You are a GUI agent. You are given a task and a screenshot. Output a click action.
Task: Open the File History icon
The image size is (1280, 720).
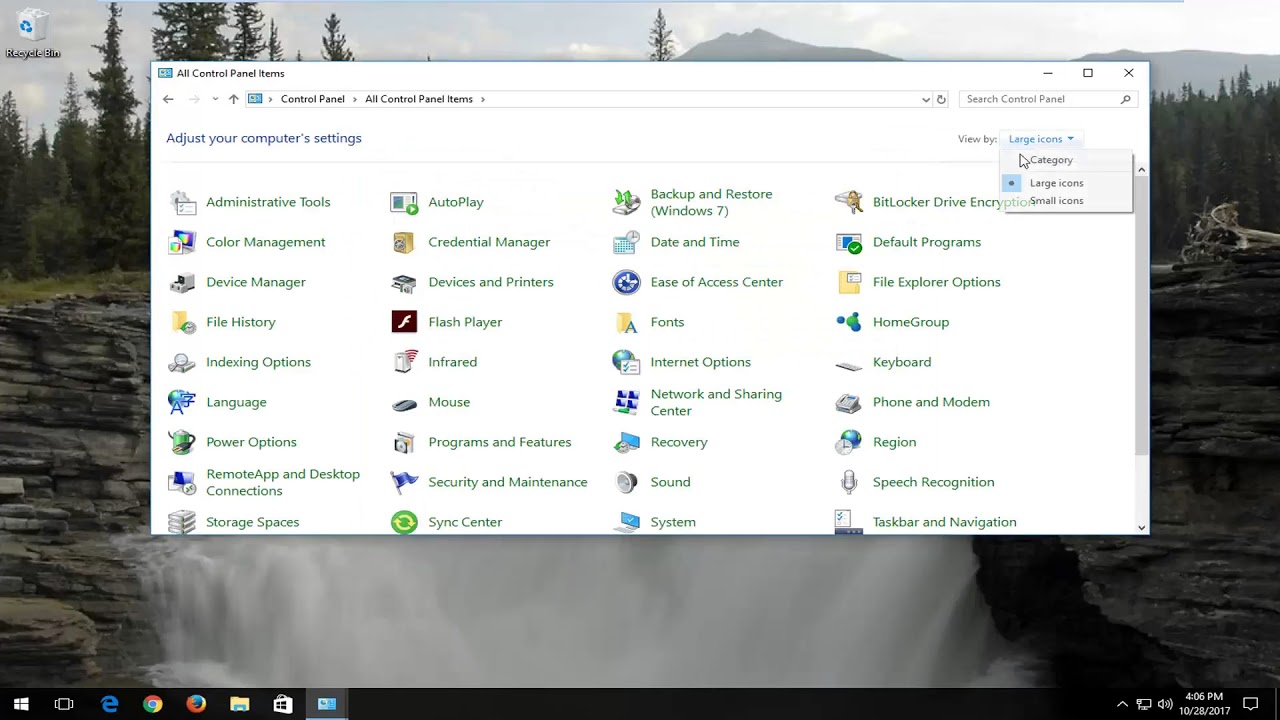pos(183,322)
